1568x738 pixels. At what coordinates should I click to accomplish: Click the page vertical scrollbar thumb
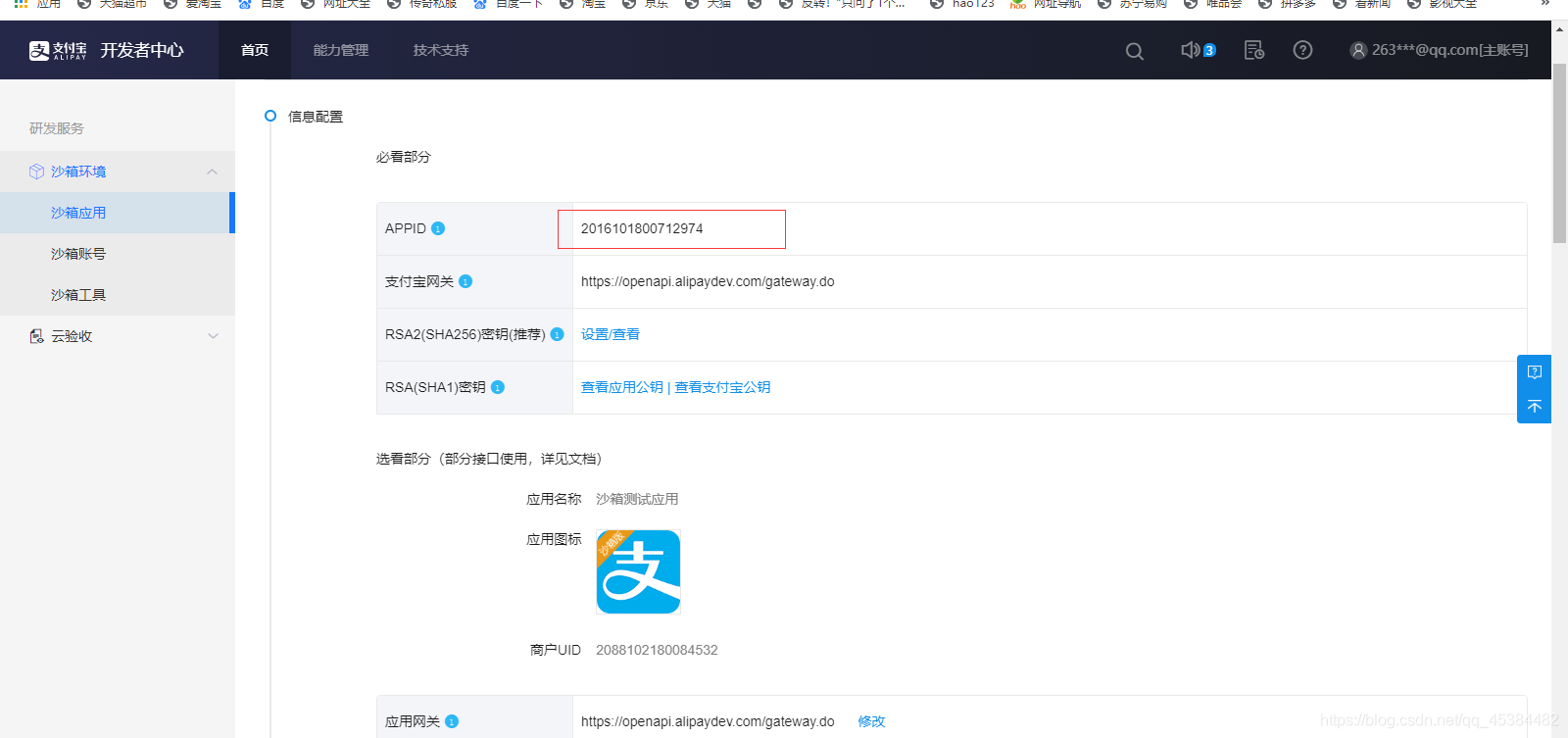coord(1559,152)
